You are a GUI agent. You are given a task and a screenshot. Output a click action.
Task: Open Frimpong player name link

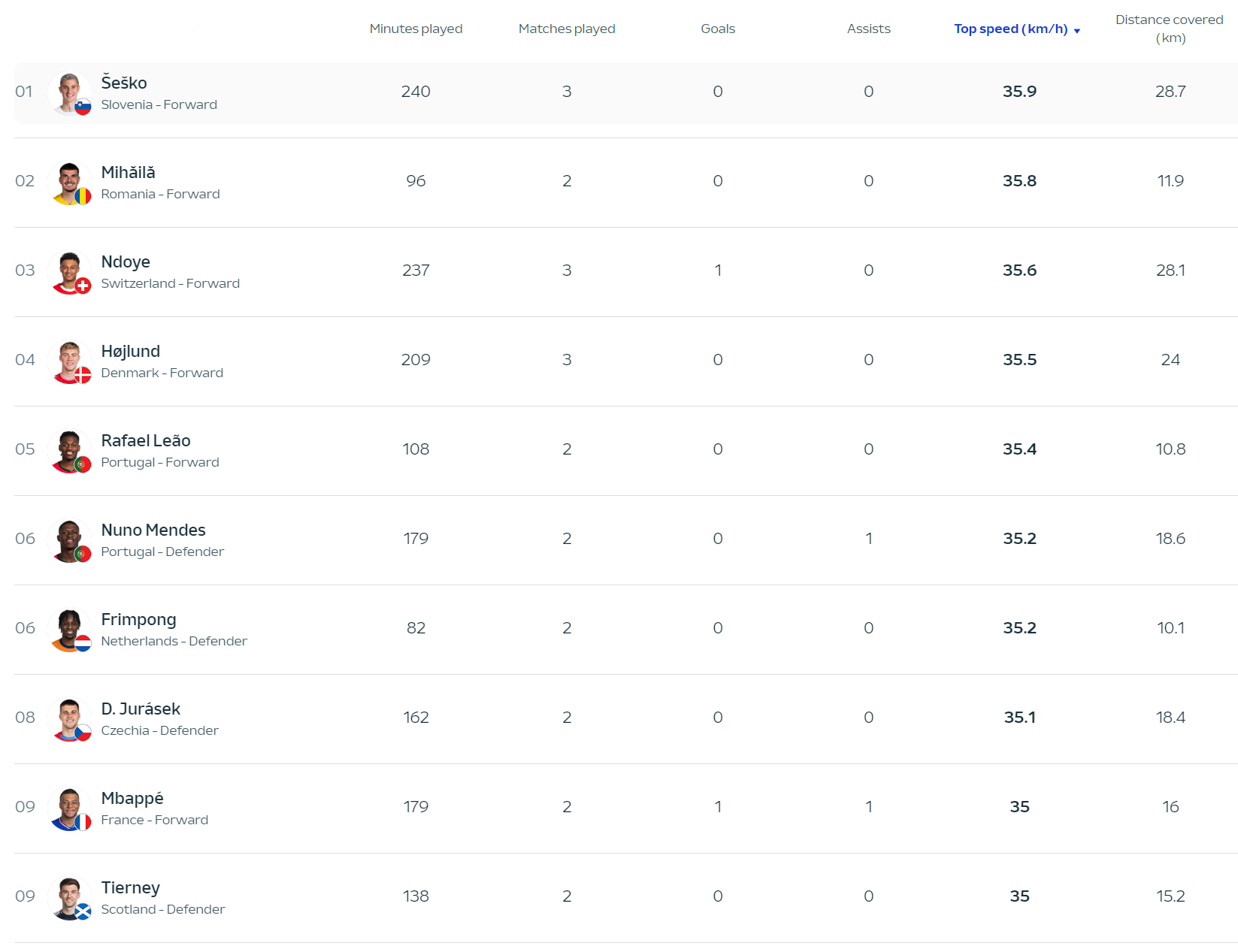[139, 620]
